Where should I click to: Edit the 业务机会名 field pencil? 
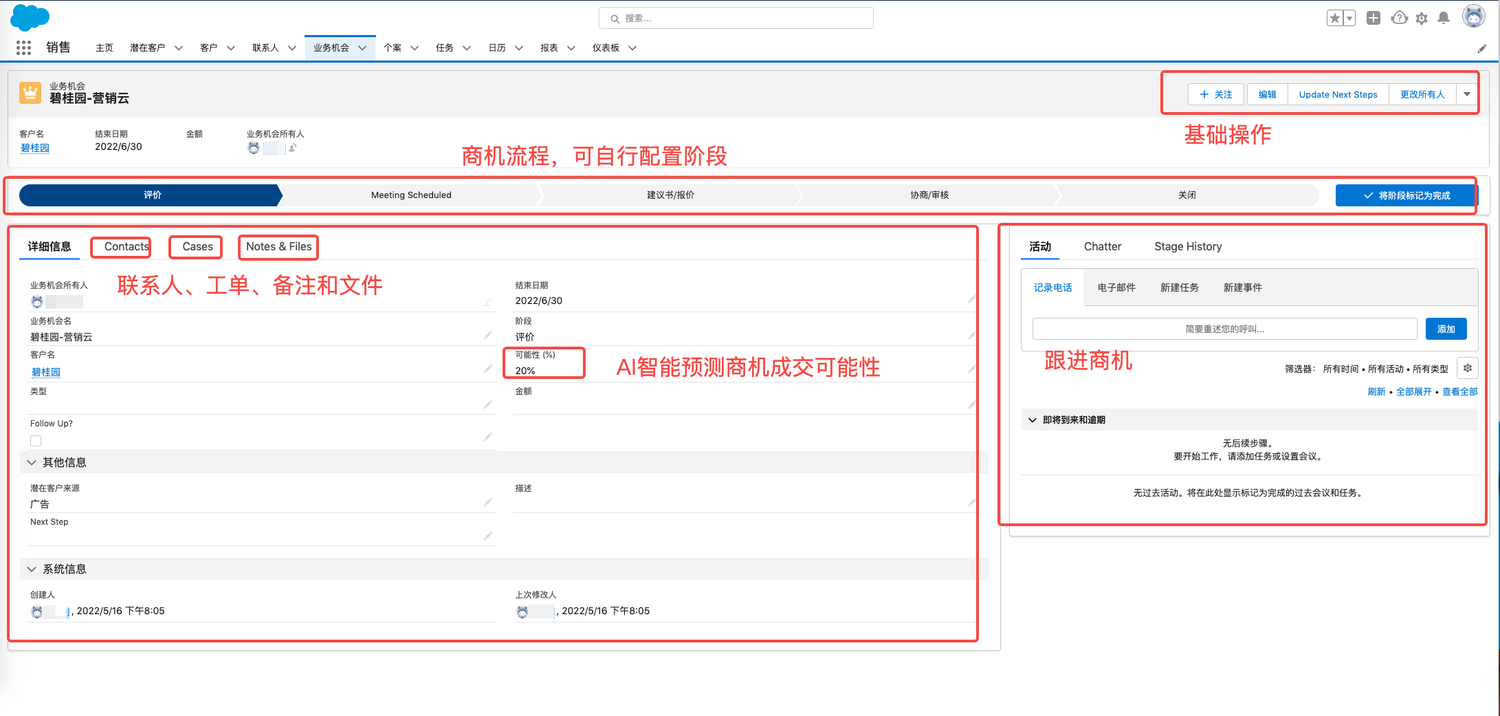pos(488,336)
